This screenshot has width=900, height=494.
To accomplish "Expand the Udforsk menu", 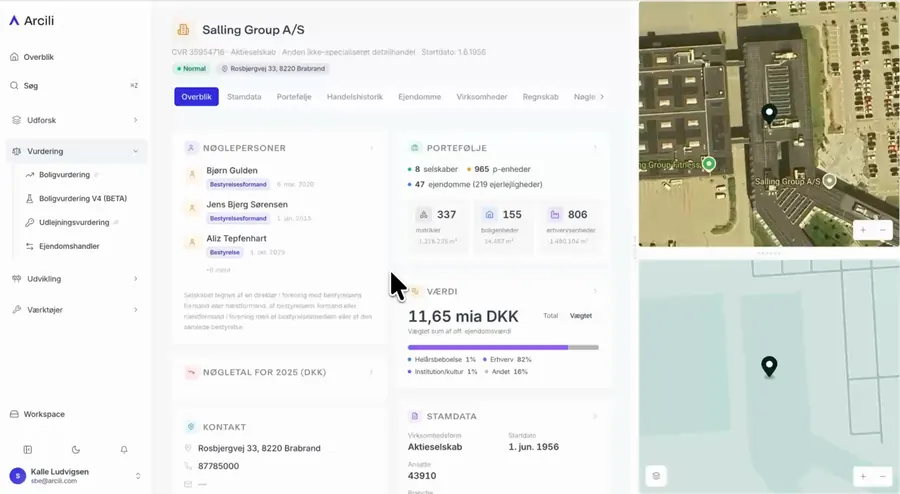I will [x=75, y=120].
